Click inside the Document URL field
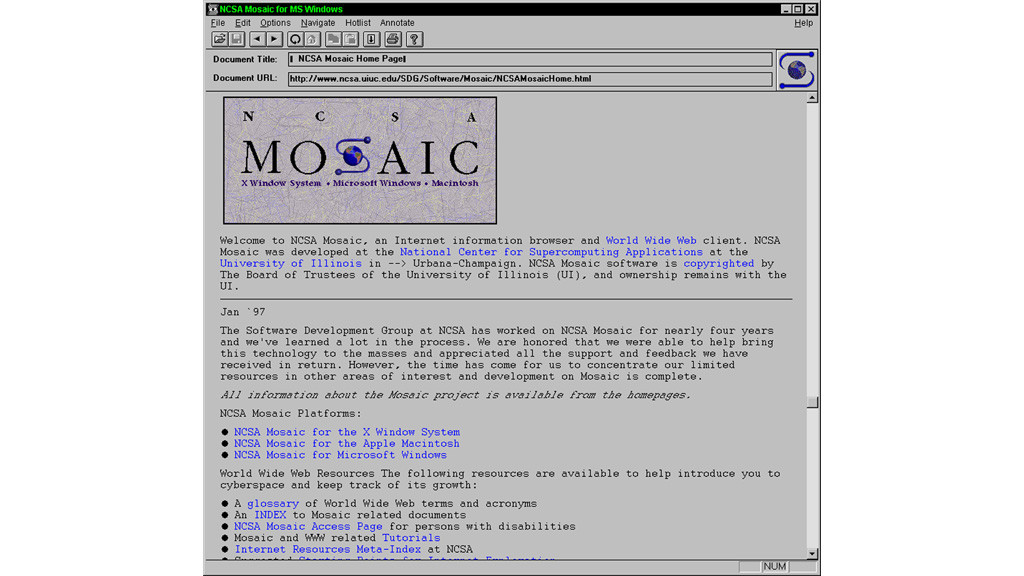Image resolution: width=1024 pixels, height=576 pixels. coord(530,78)
